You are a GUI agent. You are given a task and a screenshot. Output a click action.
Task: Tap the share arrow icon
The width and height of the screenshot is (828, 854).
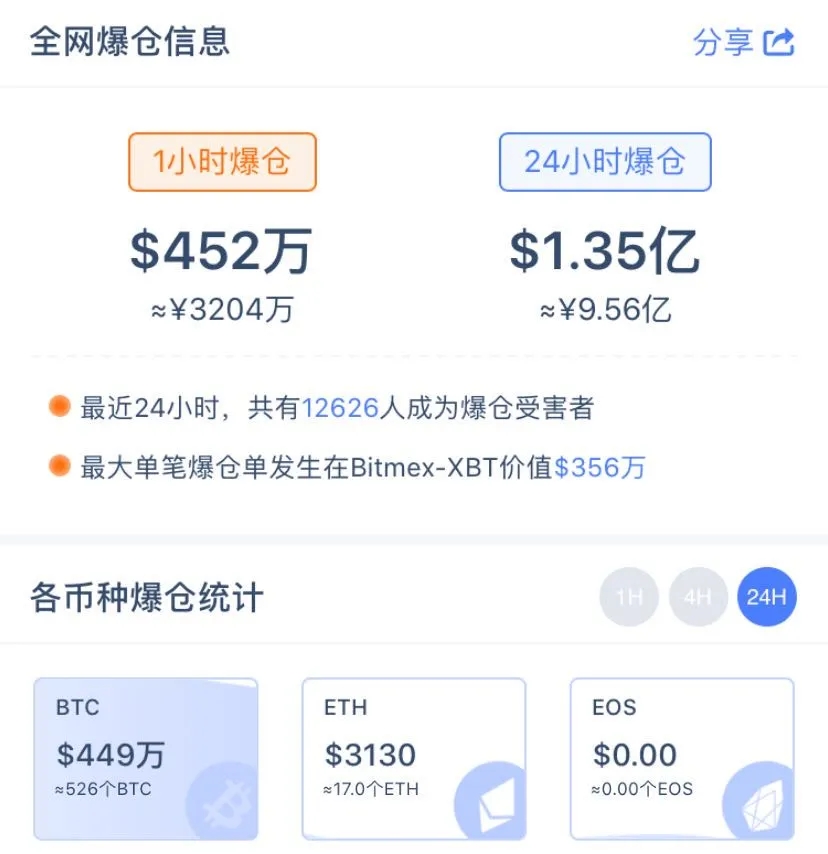[x=779, y=42]
